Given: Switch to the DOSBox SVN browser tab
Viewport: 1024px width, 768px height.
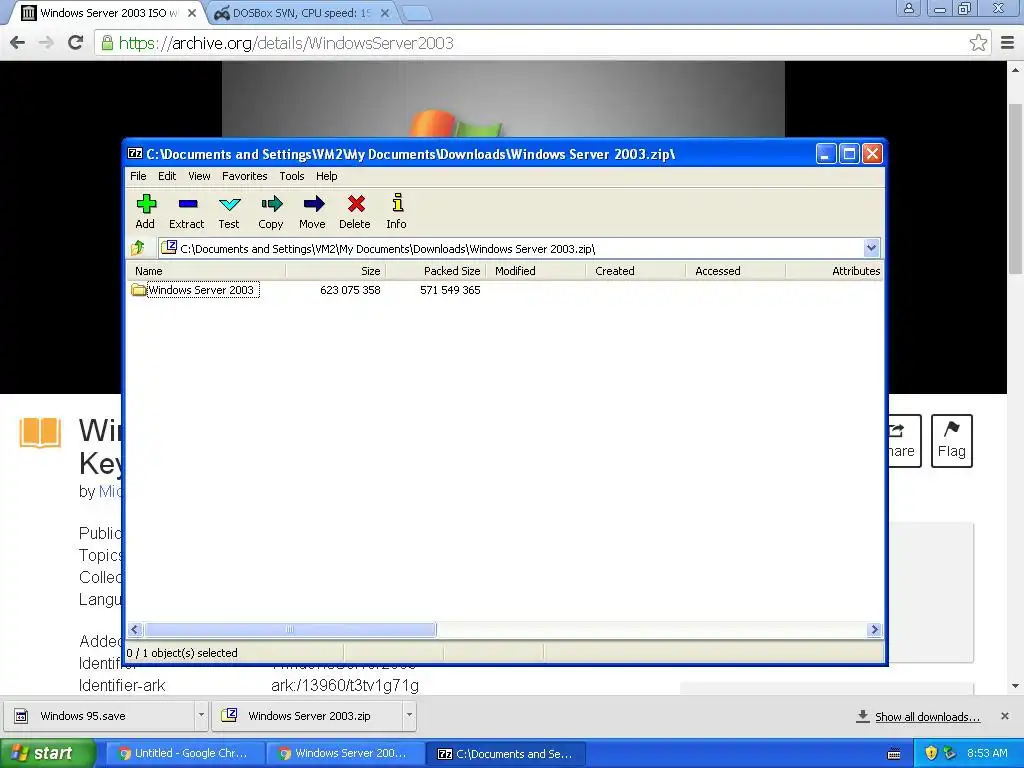Looking at the screenshot, I should pos(300,13).
